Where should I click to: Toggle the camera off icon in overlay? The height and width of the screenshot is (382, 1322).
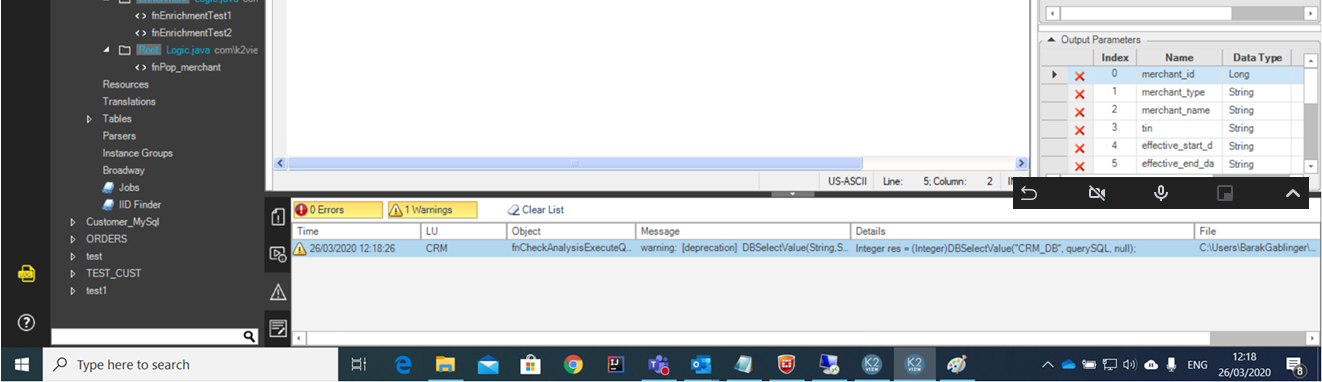click(x=1096, y=193)
